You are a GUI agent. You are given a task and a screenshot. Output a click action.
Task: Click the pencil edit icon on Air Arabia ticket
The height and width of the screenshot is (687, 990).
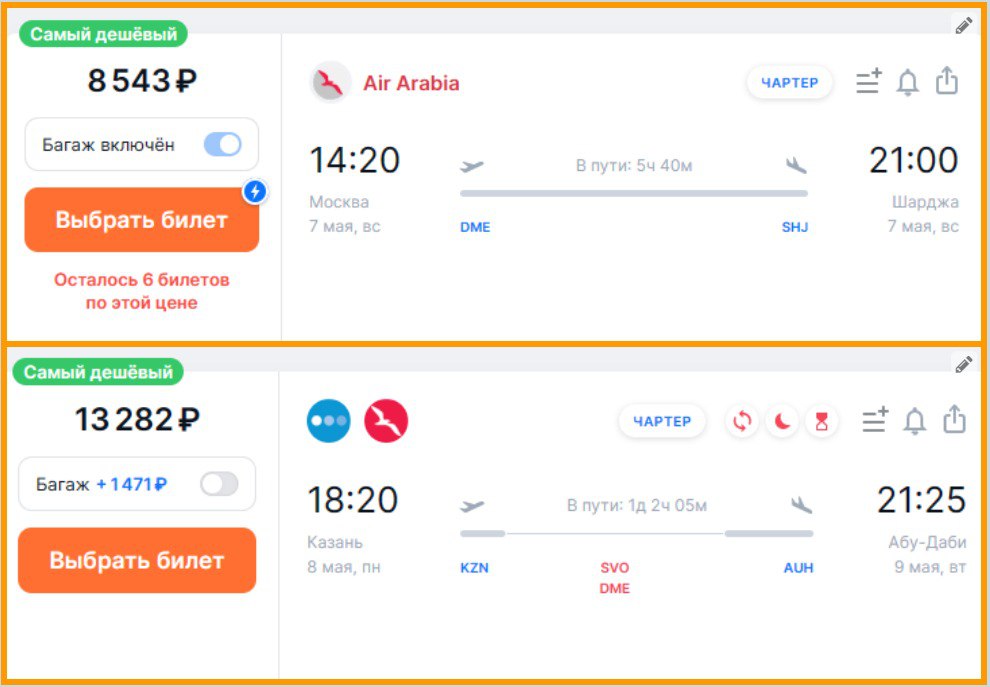pos(963,26)
